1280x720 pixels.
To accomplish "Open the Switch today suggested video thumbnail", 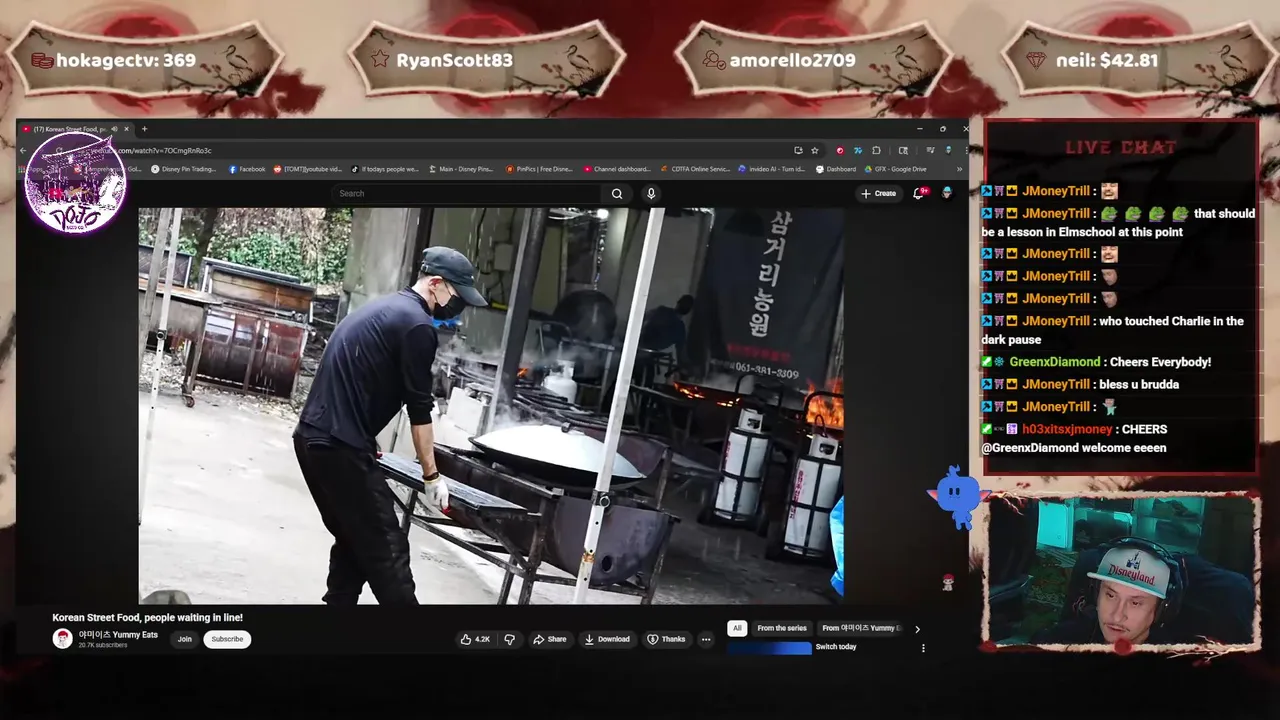I will click(769, 648).
